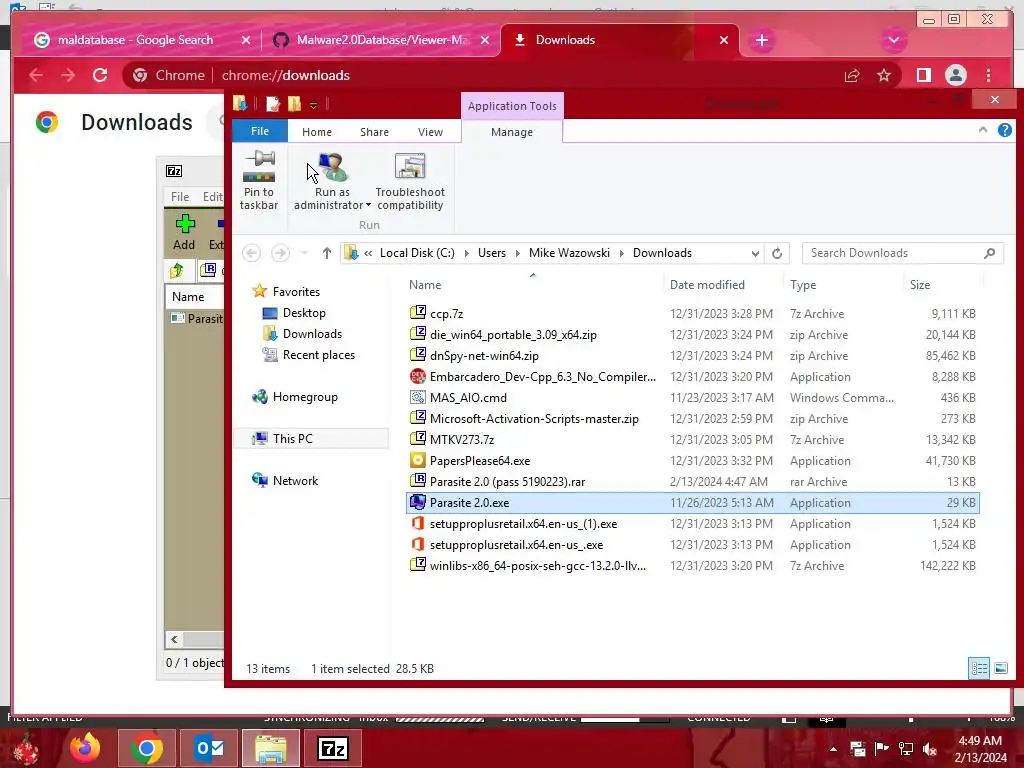Expand the hidden path chevron in address bar
Screen dimensions: 1024x768
pos(368,253)
